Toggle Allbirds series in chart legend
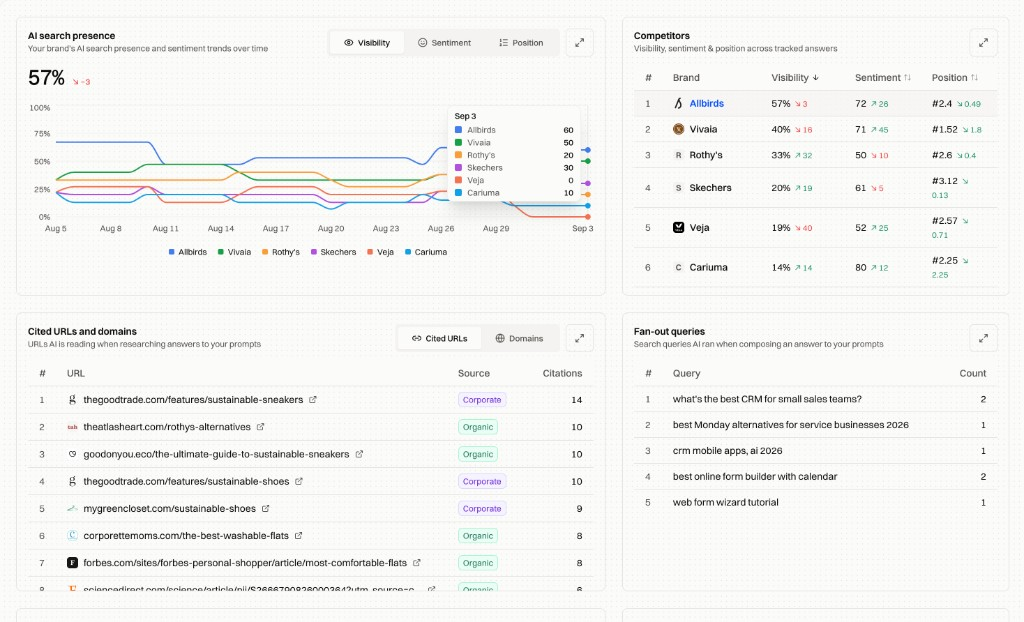 pyautogui.click(x=188, y=252)
